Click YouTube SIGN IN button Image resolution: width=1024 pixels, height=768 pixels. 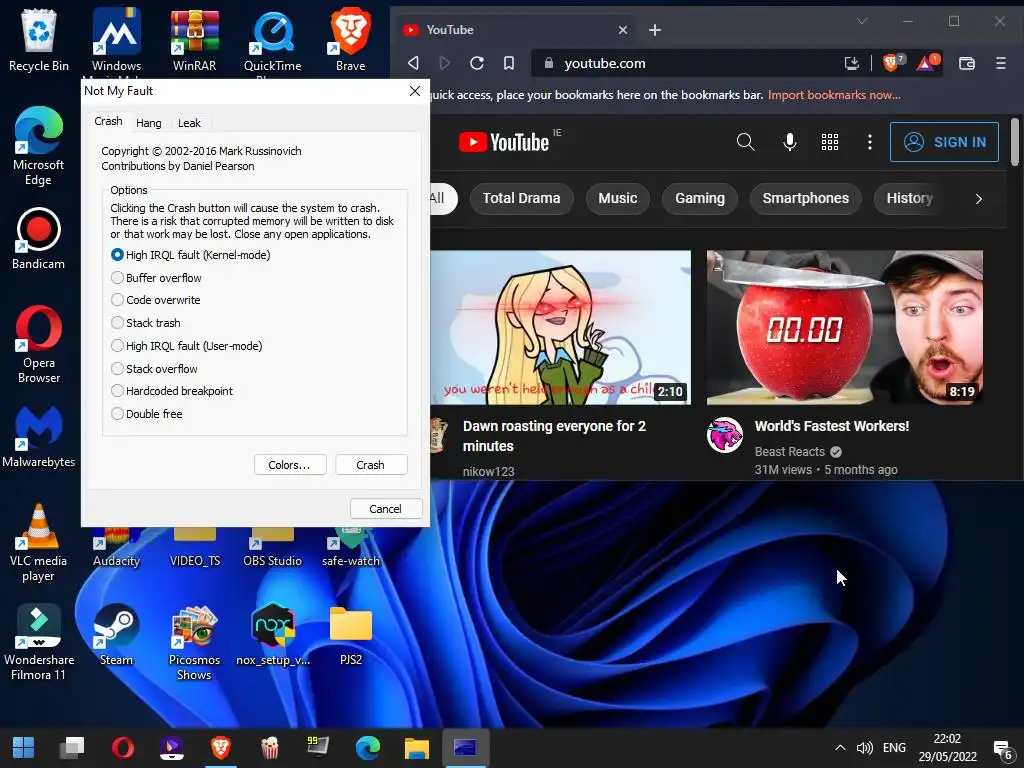coord(944,142)
